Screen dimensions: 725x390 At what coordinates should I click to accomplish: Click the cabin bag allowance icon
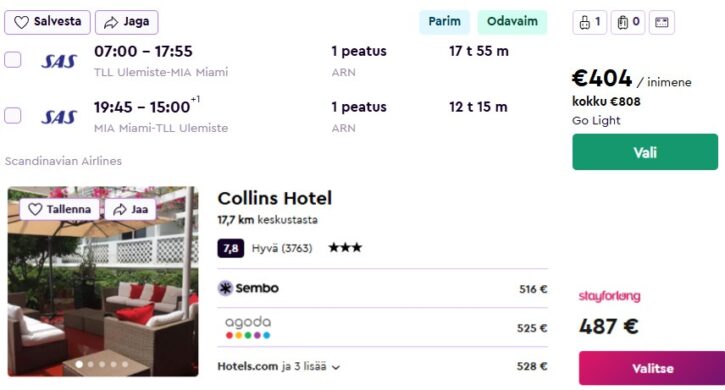(x=585, y=22)
